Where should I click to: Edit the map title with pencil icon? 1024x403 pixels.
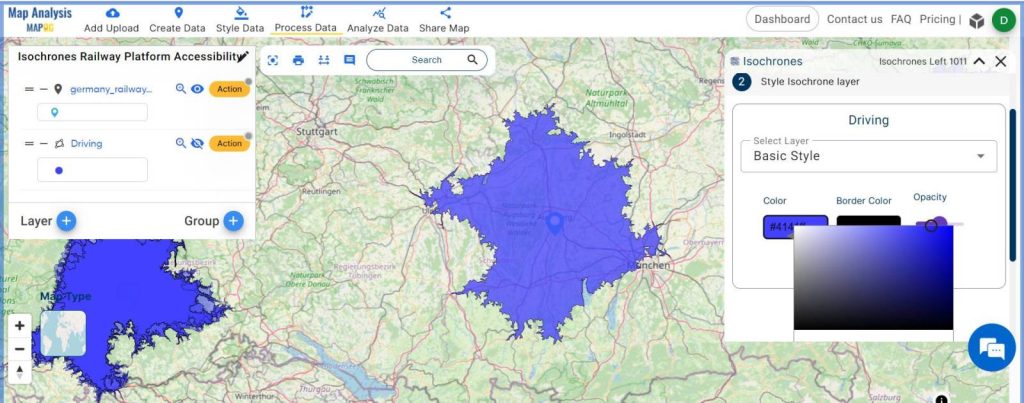pos(244,57)
